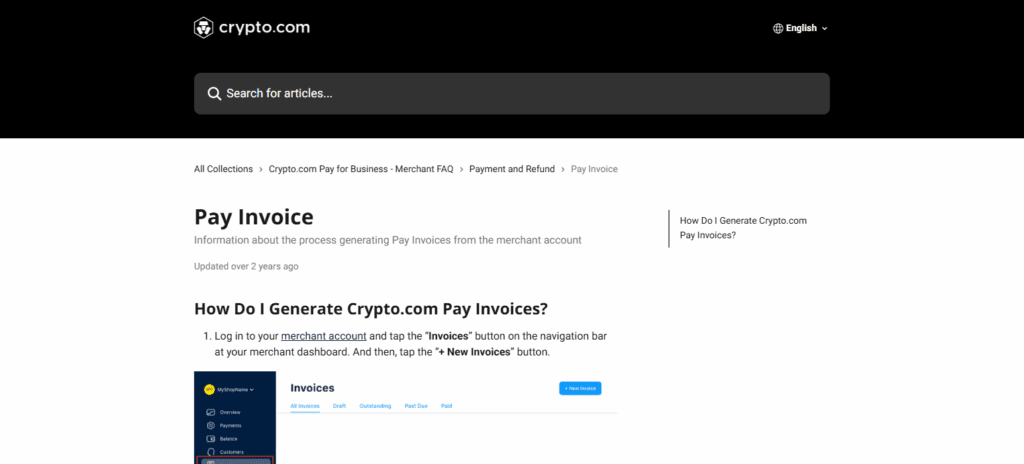Expand the MyShopName dropdown chevron

tap(253, 389)
